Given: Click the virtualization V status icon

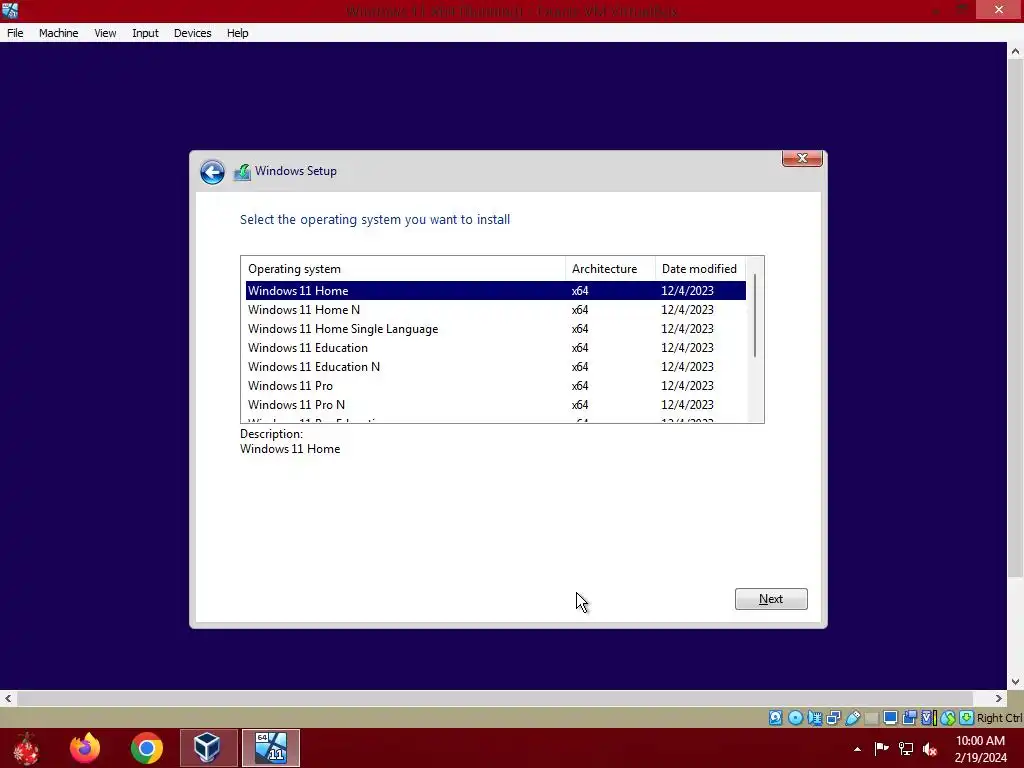Looking at the screenshot, I should tap(928, 718).
